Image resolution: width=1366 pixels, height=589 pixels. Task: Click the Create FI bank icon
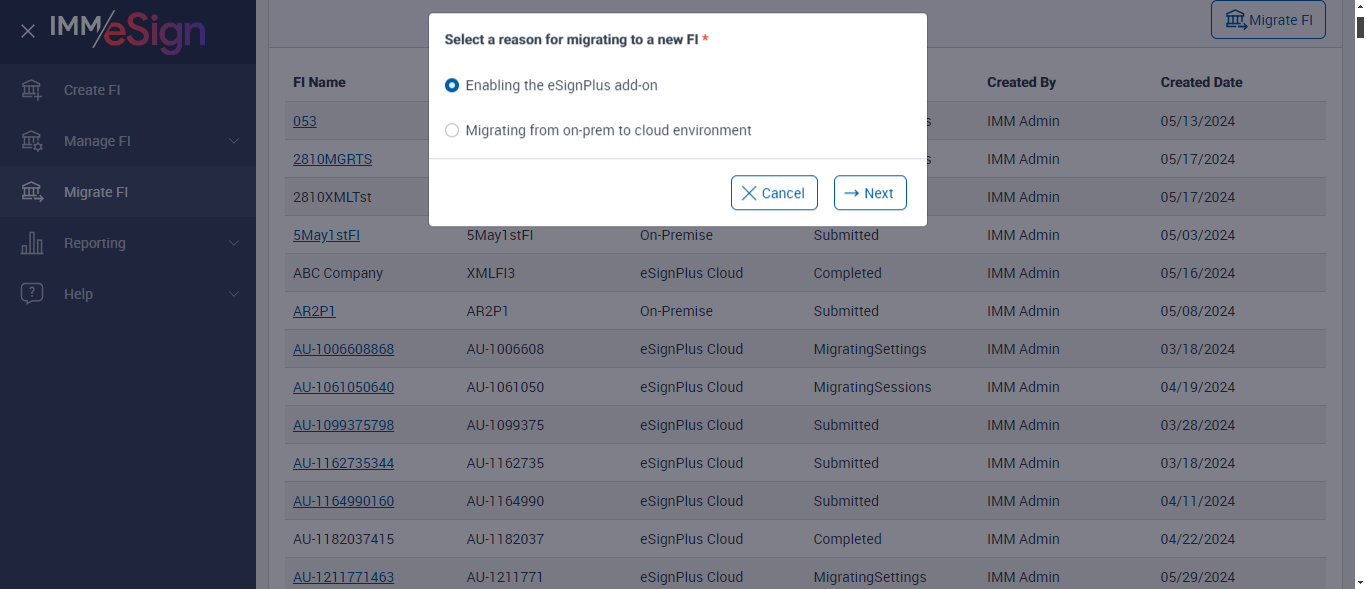coord(32,90)
